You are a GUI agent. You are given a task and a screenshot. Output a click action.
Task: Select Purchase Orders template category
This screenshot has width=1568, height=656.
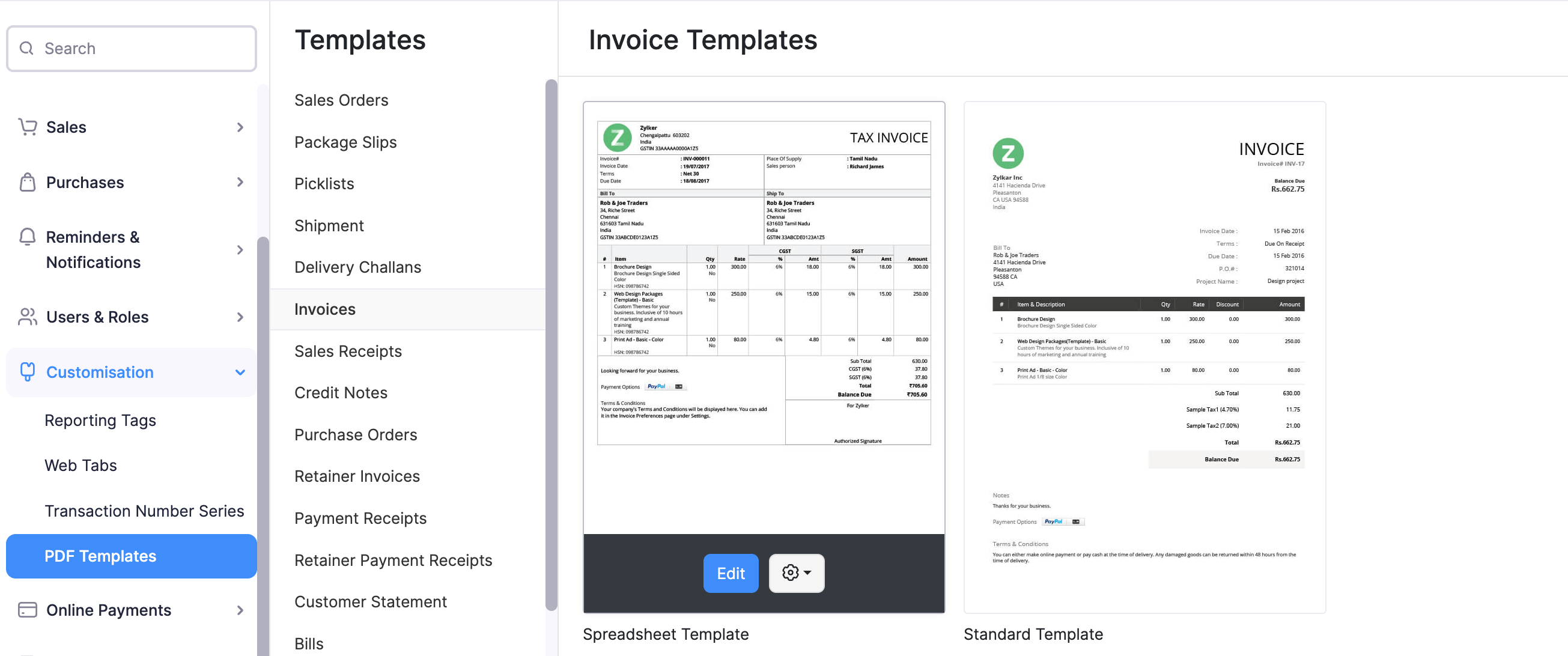[356, 434]
